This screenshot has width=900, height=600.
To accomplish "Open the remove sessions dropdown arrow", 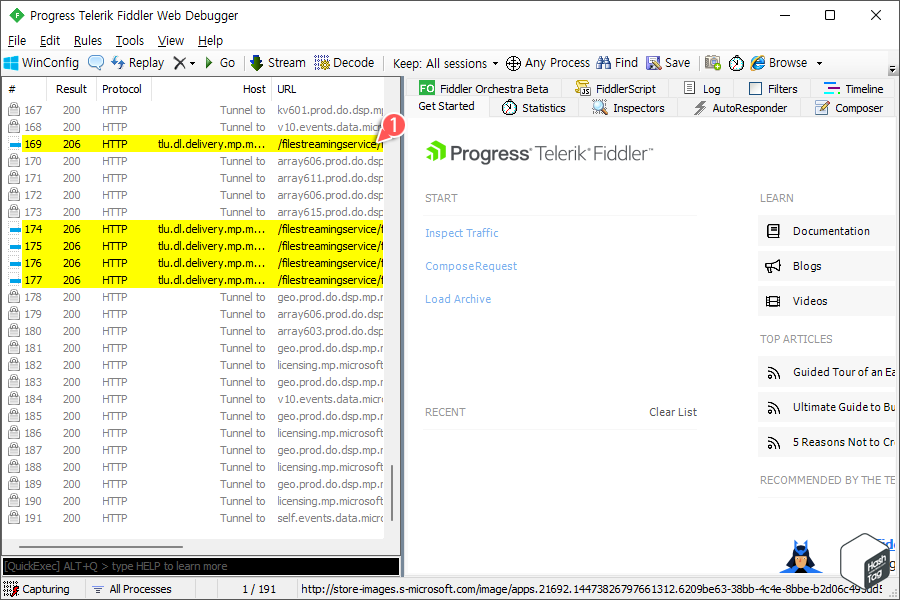I will [192, 63].
